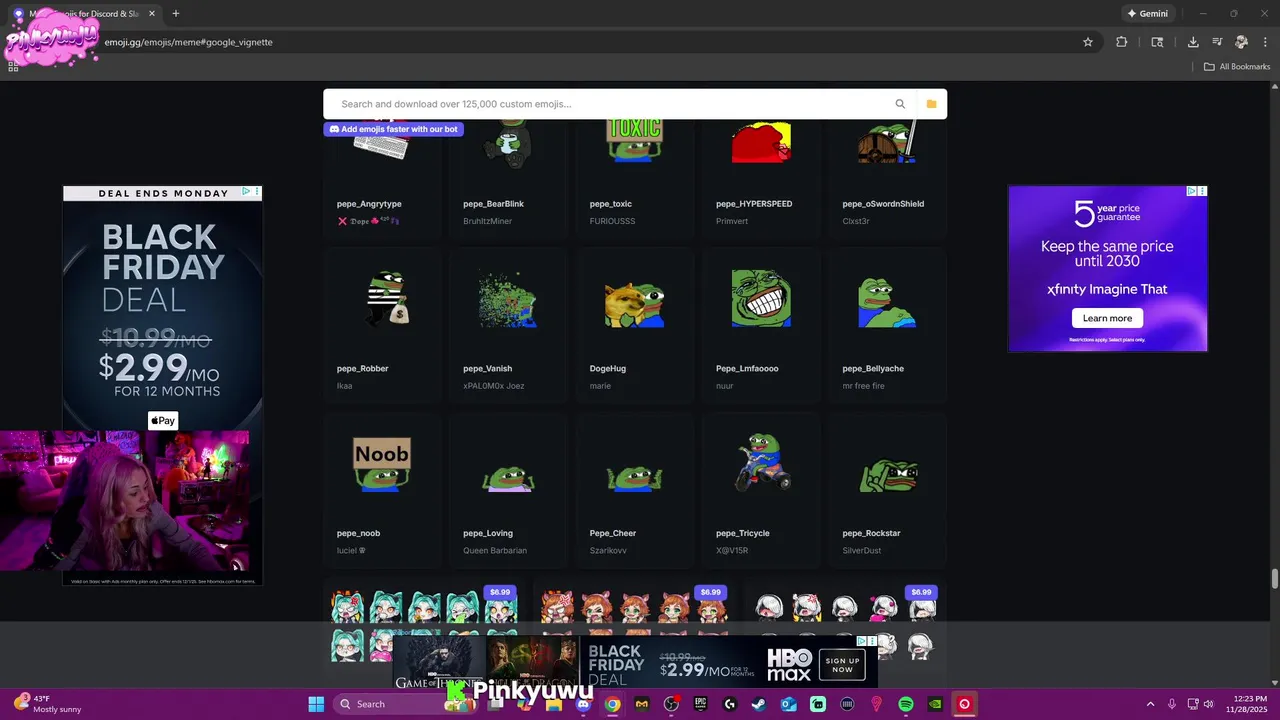The width and height of the screenshot is (1280, 720).
Task: Open the pepe_Vanish emoji
Action: point(508,325)
